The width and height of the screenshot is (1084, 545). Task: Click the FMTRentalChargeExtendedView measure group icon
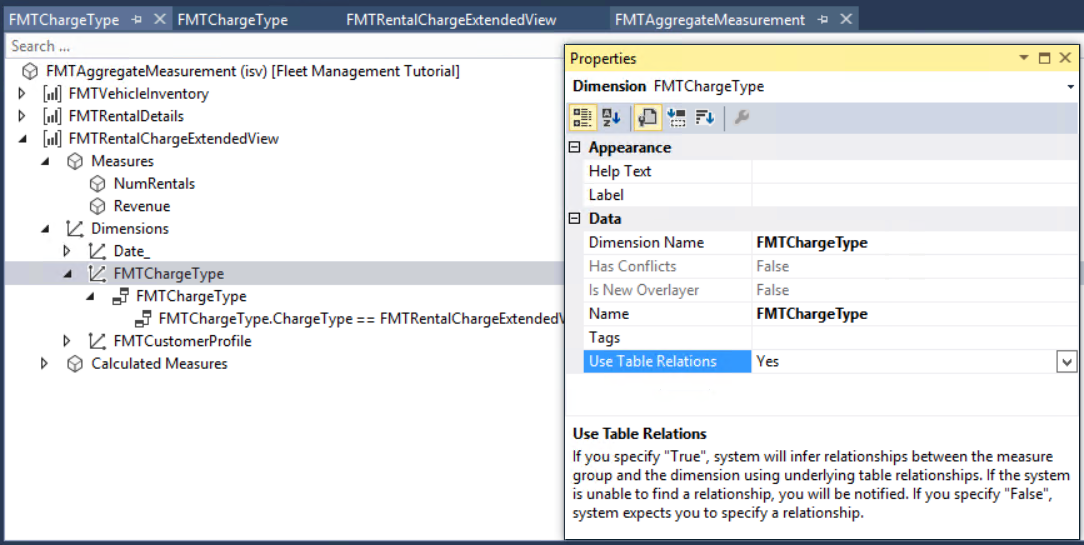coord(52,138)
